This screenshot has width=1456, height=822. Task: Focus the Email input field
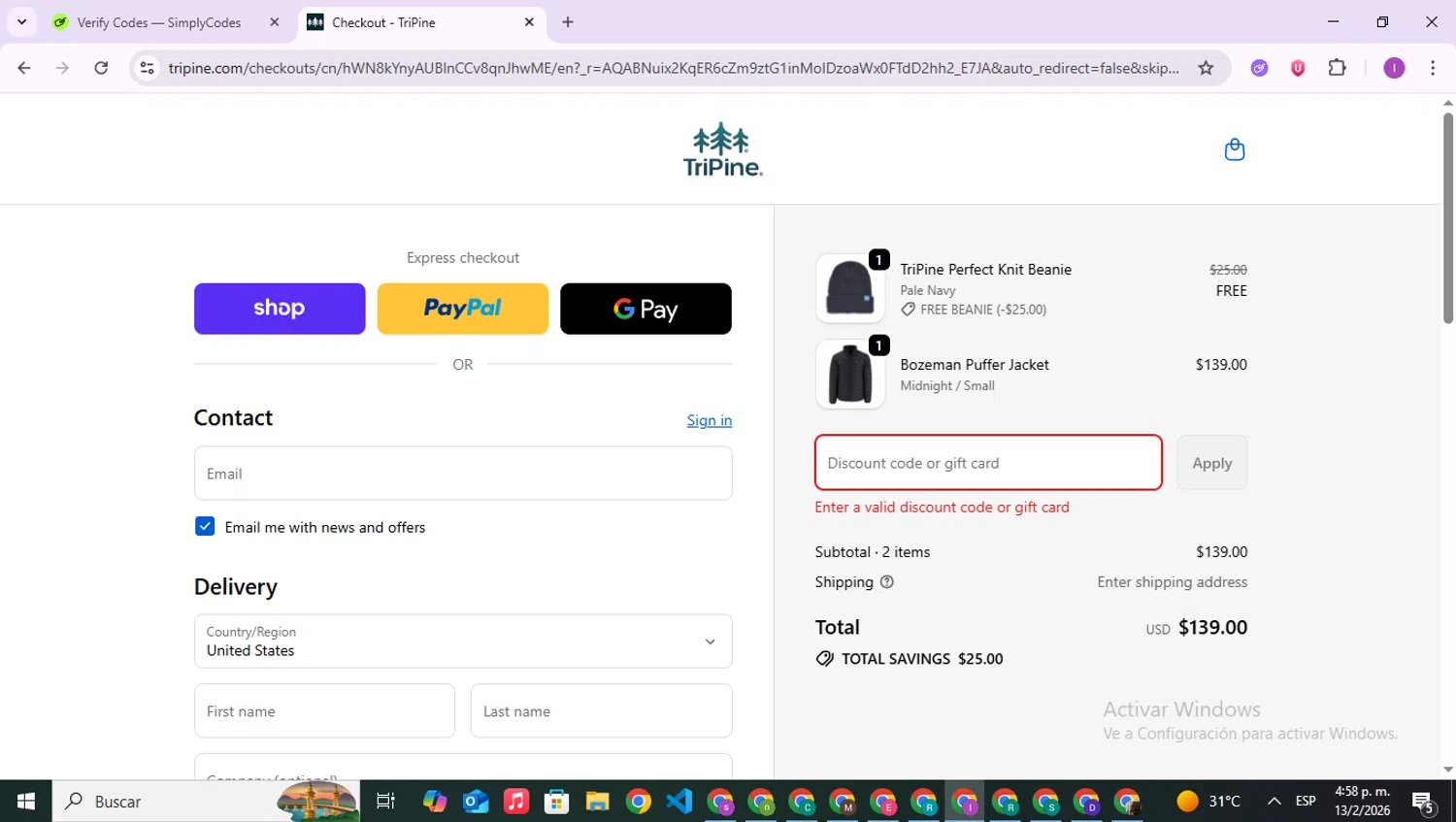(463, 474)
